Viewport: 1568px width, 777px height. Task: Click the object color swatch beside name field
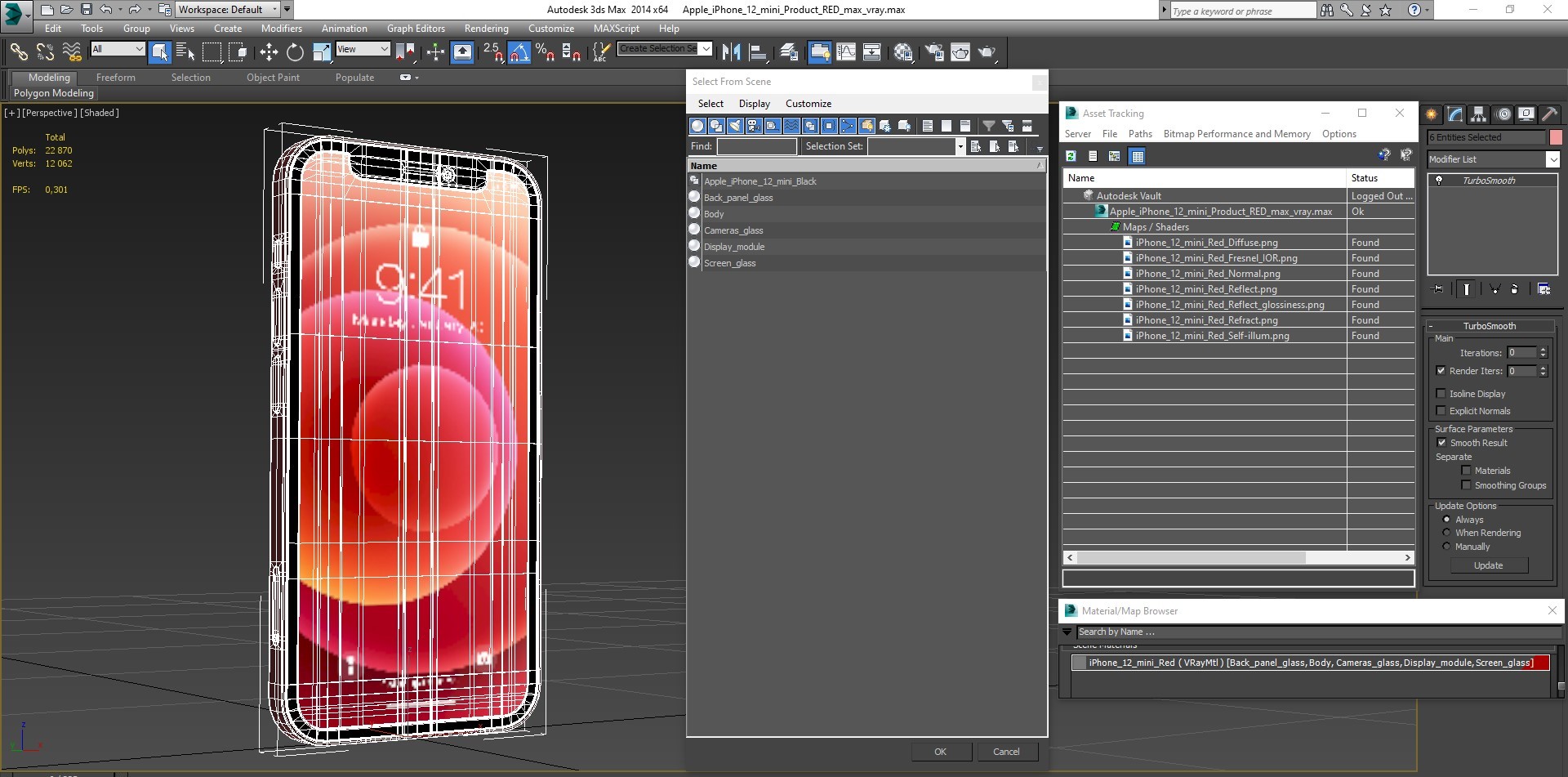coord(1556,137)
